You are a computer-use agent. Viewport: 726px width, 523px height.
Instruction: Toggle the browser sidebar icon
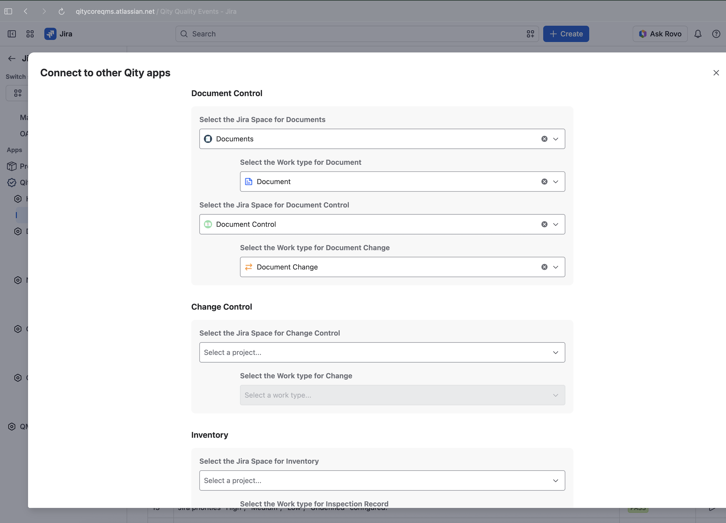point(8,12)
